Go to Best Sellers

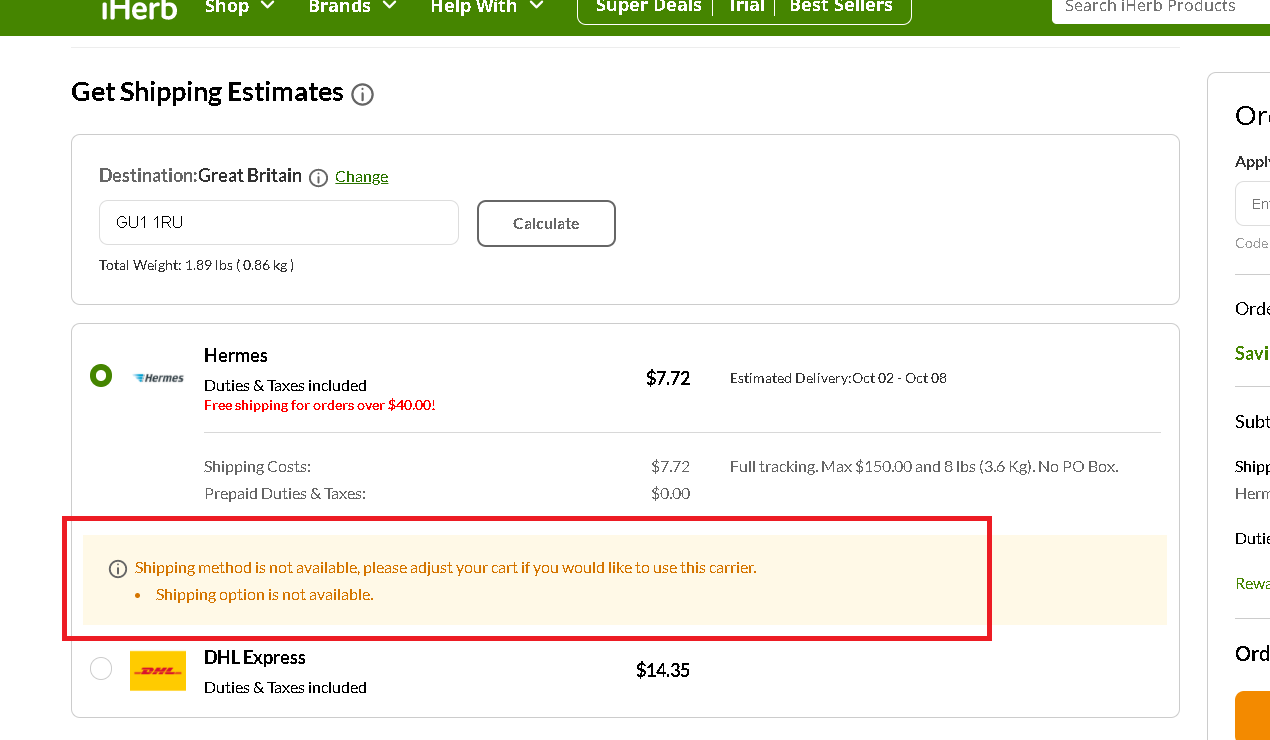pos(841,7)
